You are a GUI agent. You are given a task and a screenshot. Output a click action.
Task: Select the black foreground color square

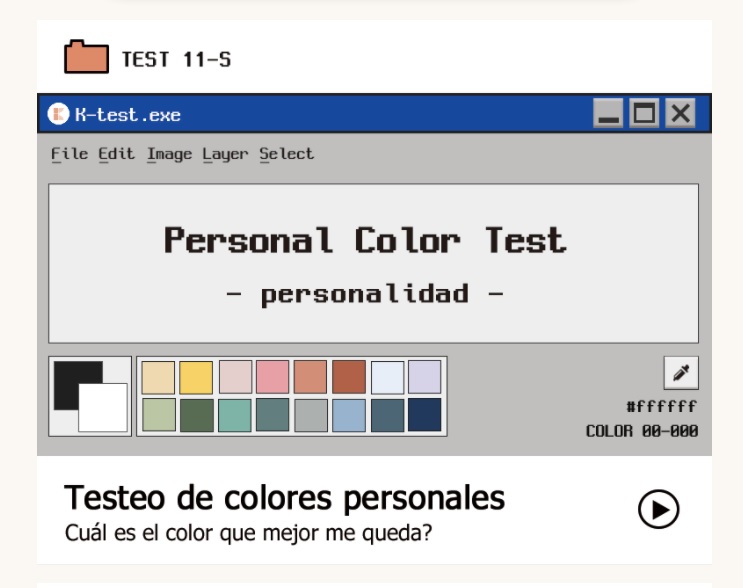(x=78, y=385)
